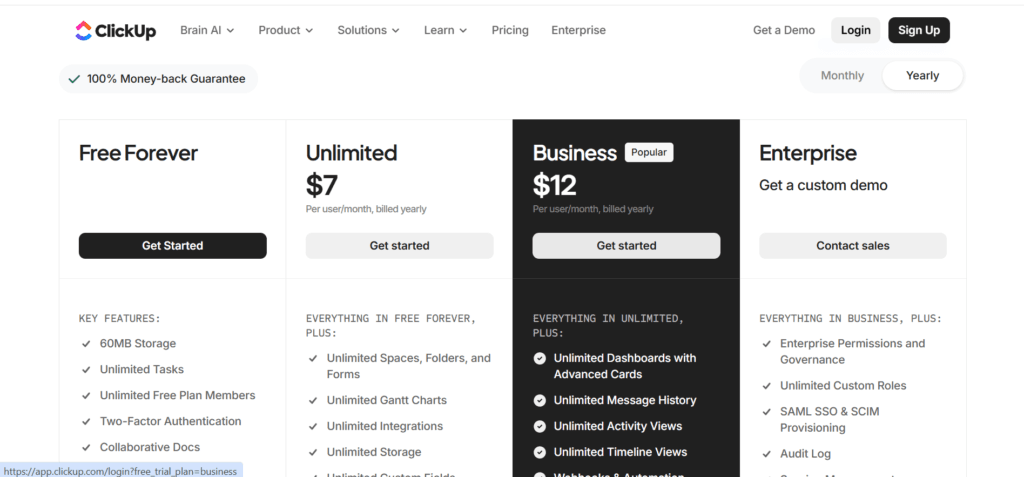Click Get Started under Free Forever
This screenshot has width=1024, height=477.
[x=172, y=246]
